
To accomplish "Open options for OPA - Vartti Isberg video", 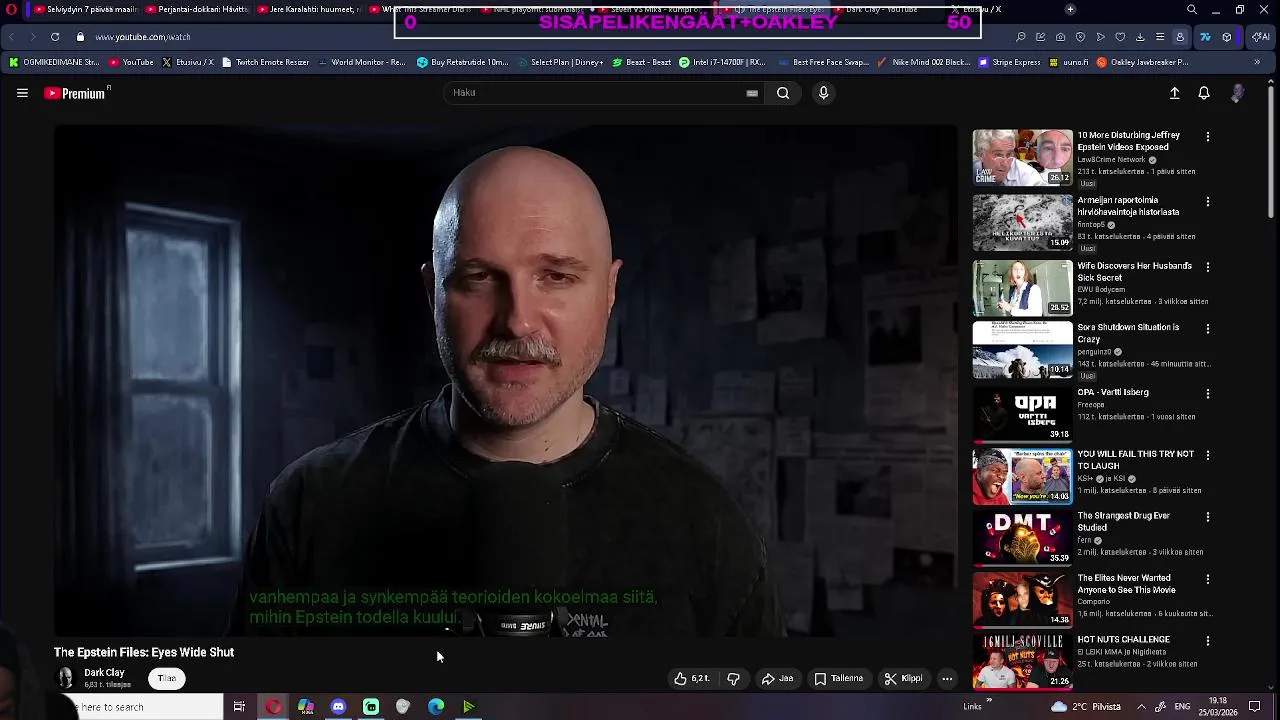I will [1208, 394].
